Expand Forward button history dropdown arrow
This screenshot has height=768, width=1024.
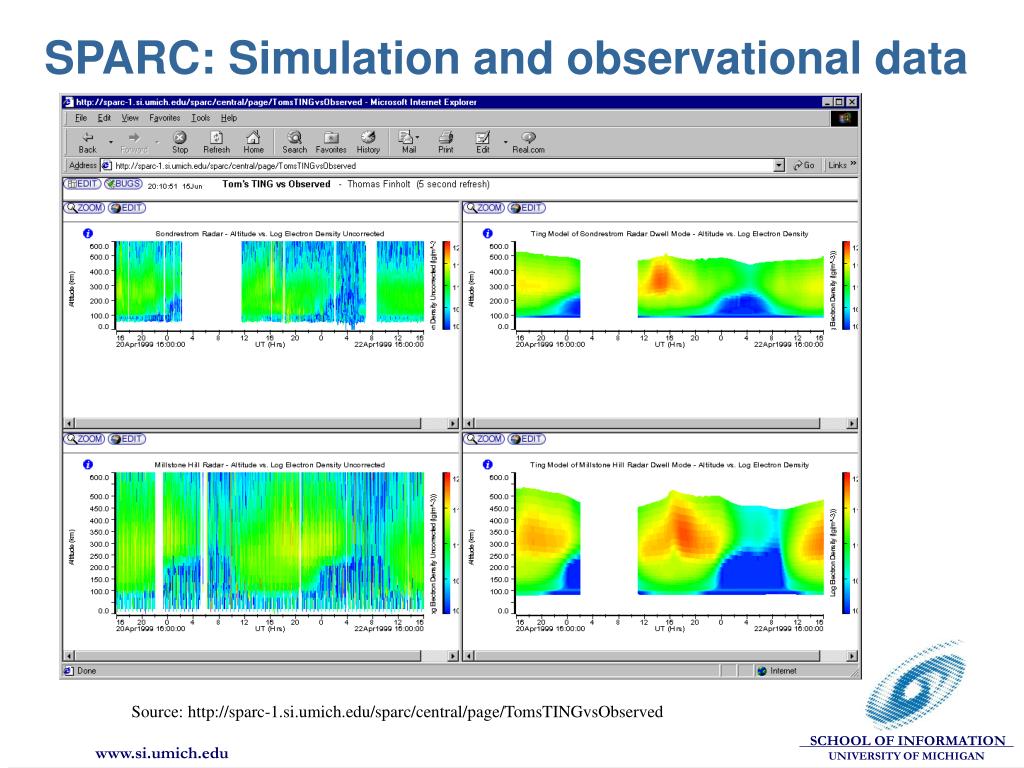[157, 142]
